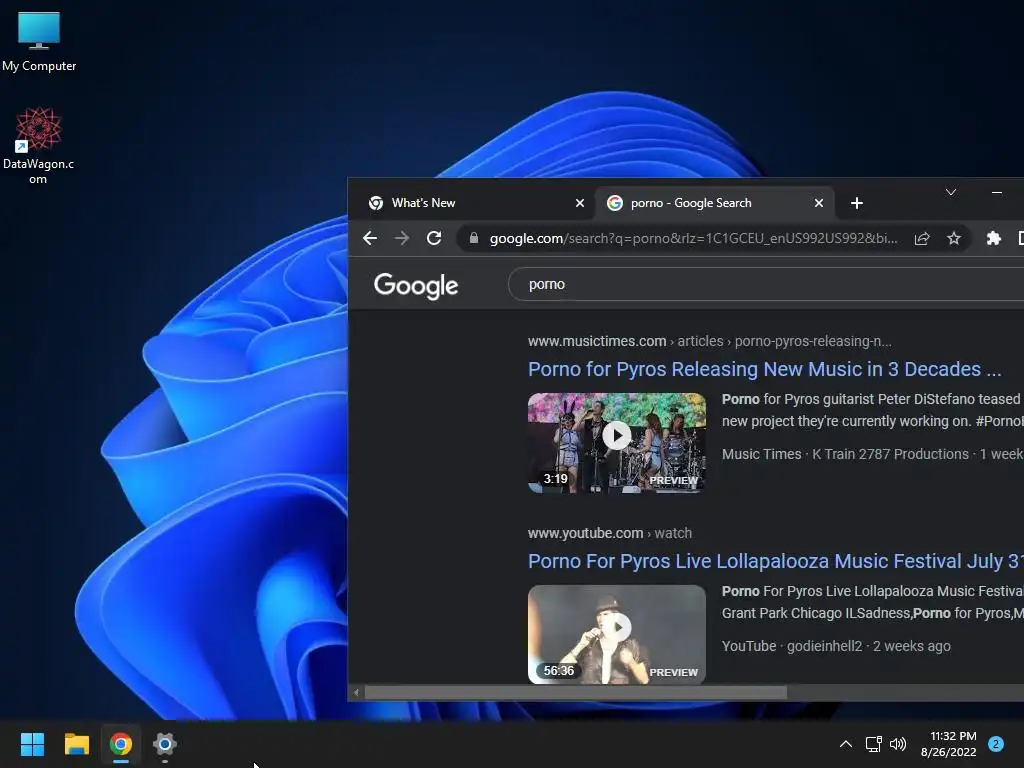
Task: Click the scrollbar left arrow
Action: 356,692
